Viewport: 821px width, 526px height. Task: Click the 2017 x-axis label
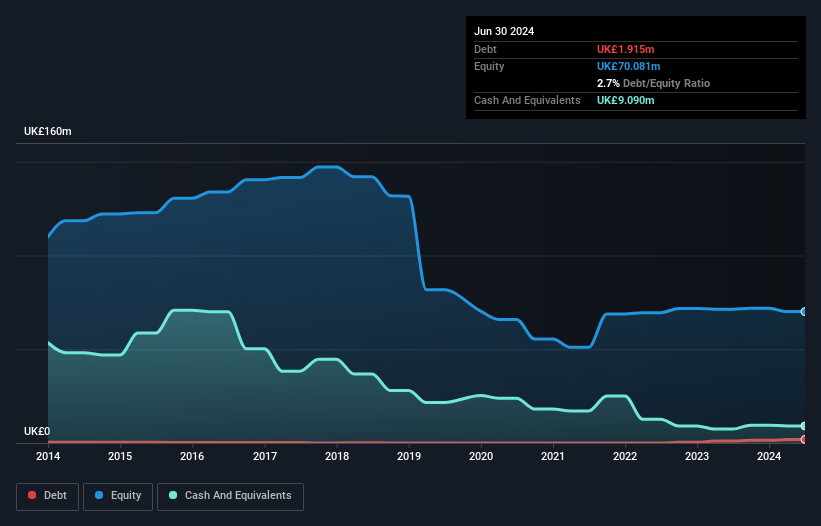(x=265, y=456)
